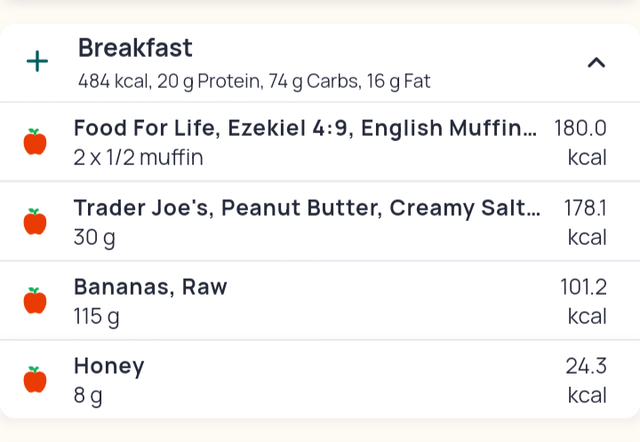The image size is (640, 442).
Task: Open the Honey food entry
Action: (109, 366)
